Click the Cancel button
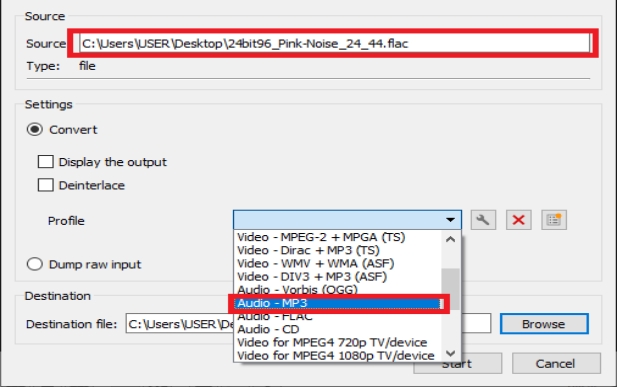The width and height of the screenshot is (617, 387). pyautogui.click(x=556, y=363)
